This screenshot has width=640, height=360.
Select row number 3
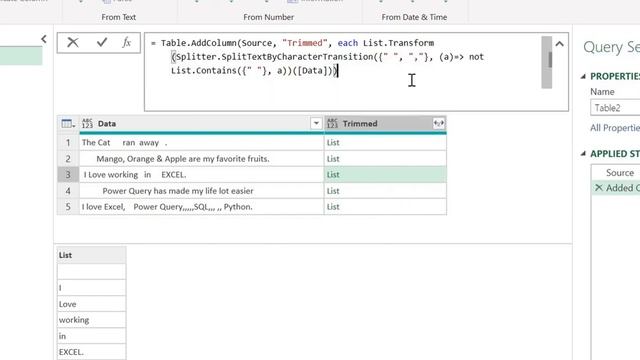[68, 175]
